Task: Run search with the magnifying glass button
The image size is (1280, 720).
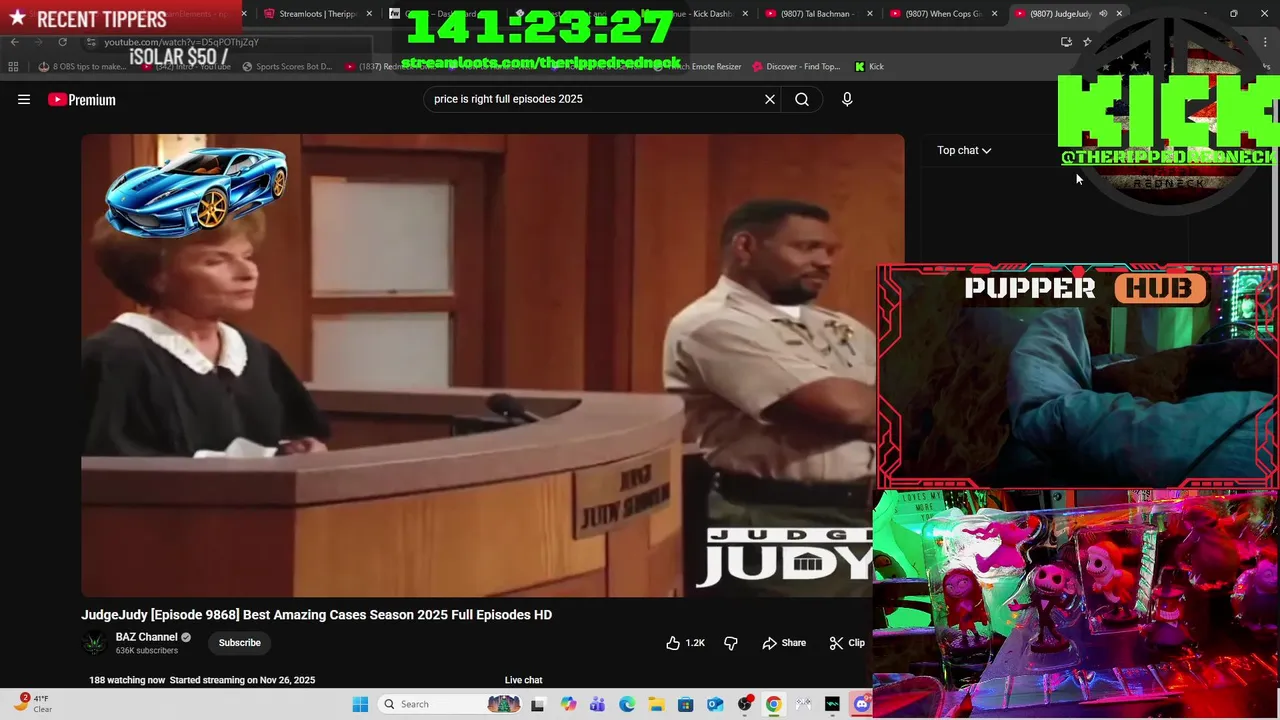Action: tap(802, 99)
